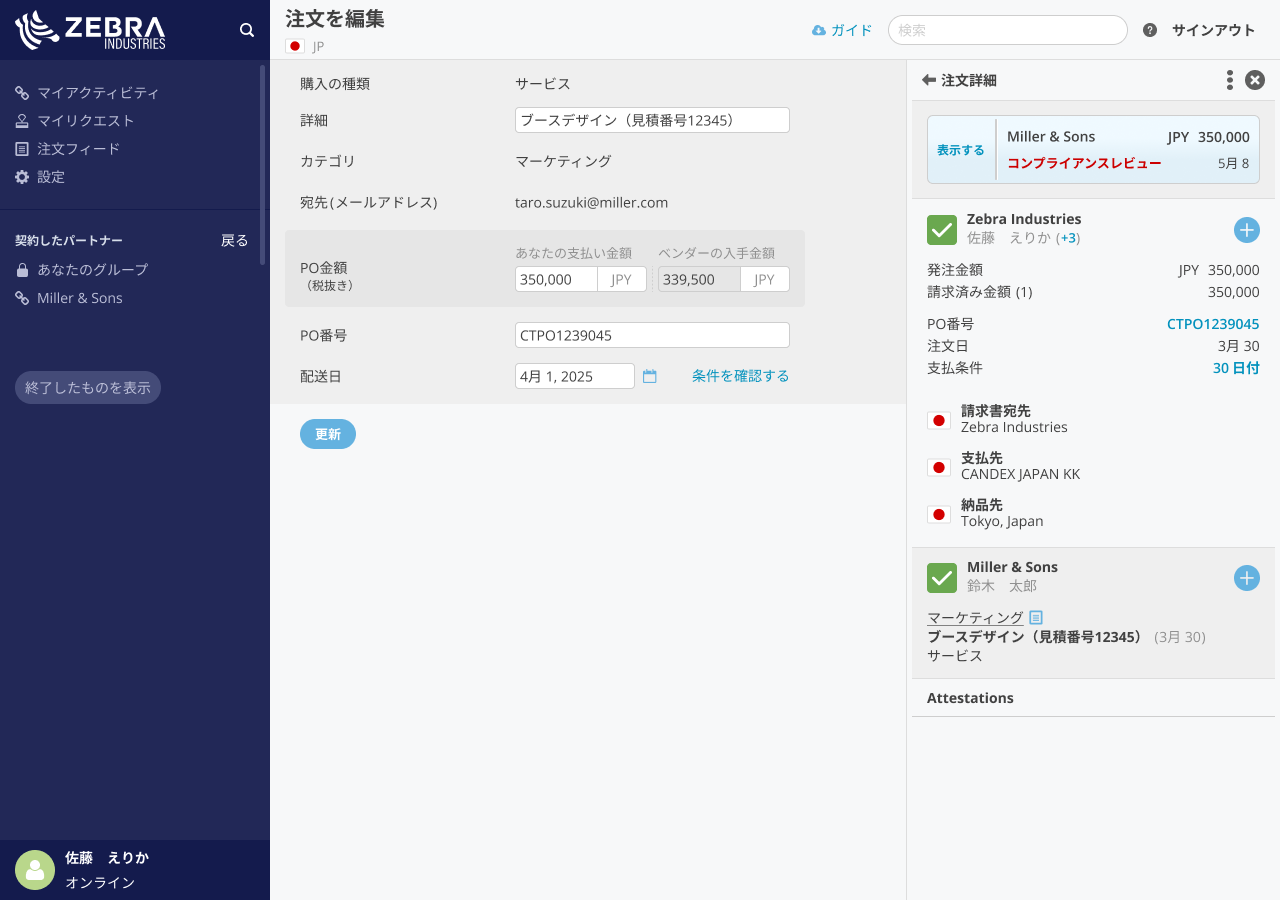Click the back arrow next to 注文詳細

[929, 80]
